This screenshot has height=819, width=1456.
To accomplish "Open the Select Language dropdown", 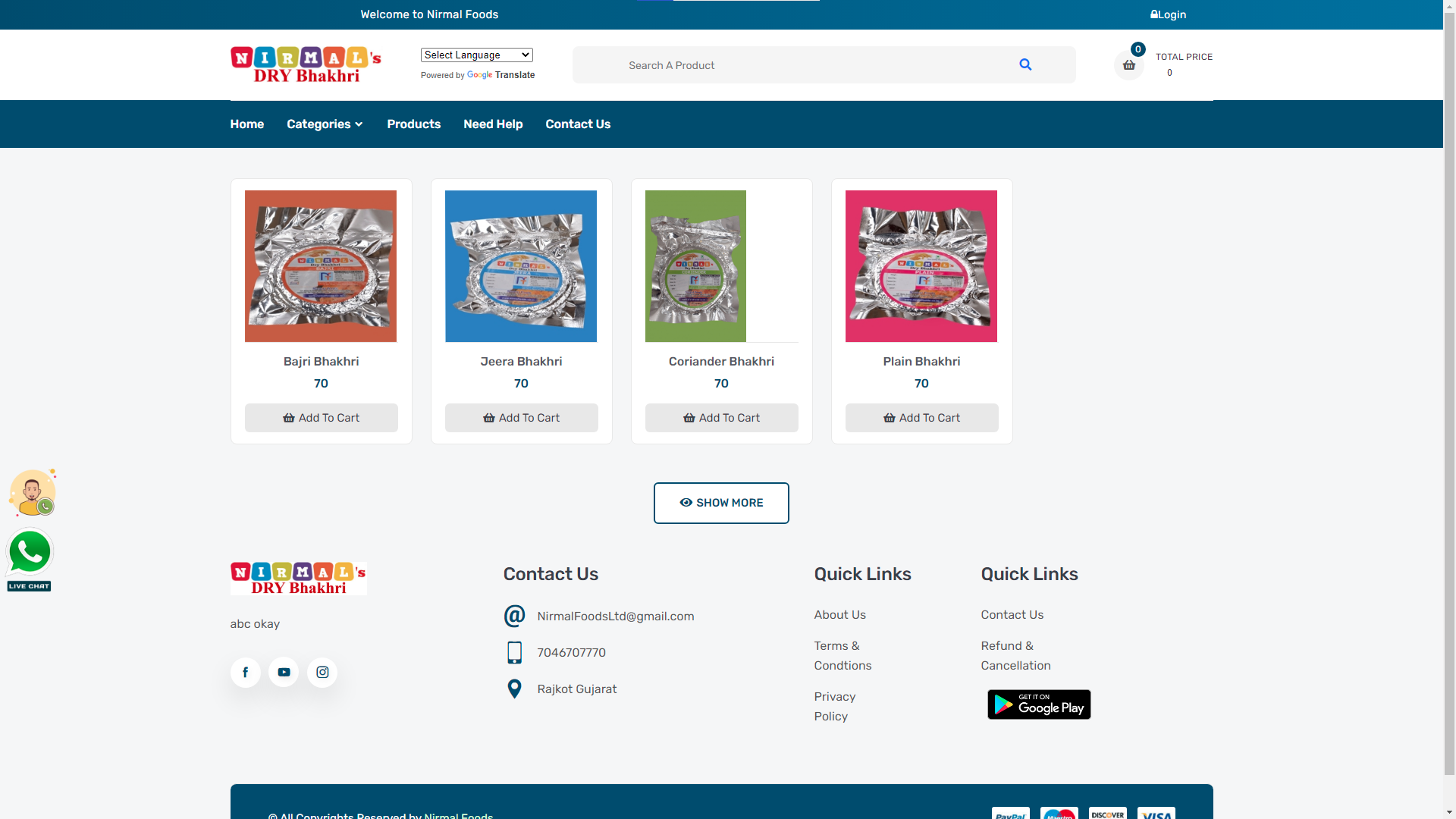I will 477,55.
